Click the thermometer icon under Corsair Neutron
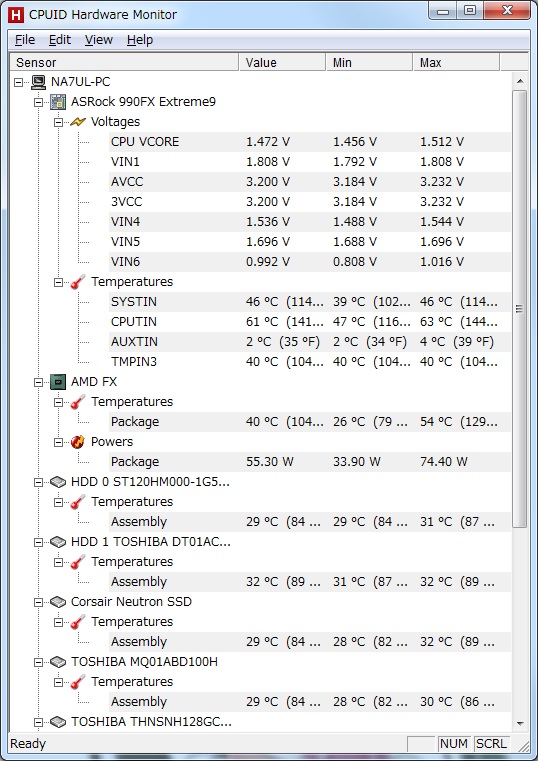The width and height of the screenshot is (538, 761). (x=78, y=622)
